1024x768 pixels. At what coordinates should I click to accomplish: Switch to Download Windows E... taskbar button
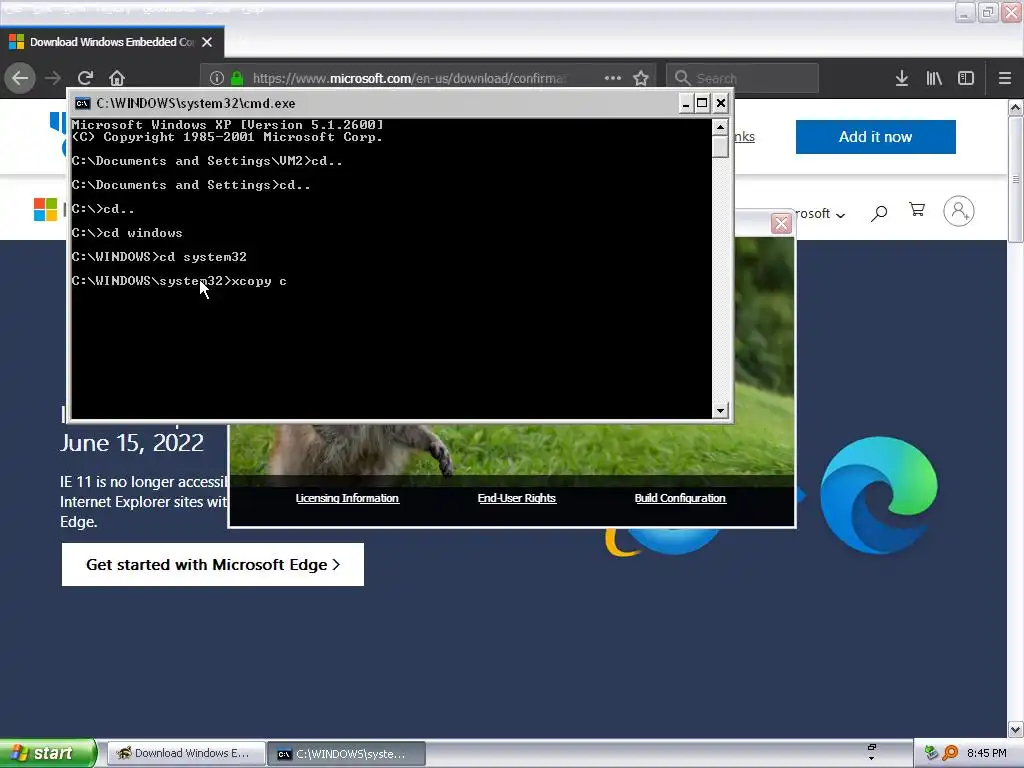[186, 754]
